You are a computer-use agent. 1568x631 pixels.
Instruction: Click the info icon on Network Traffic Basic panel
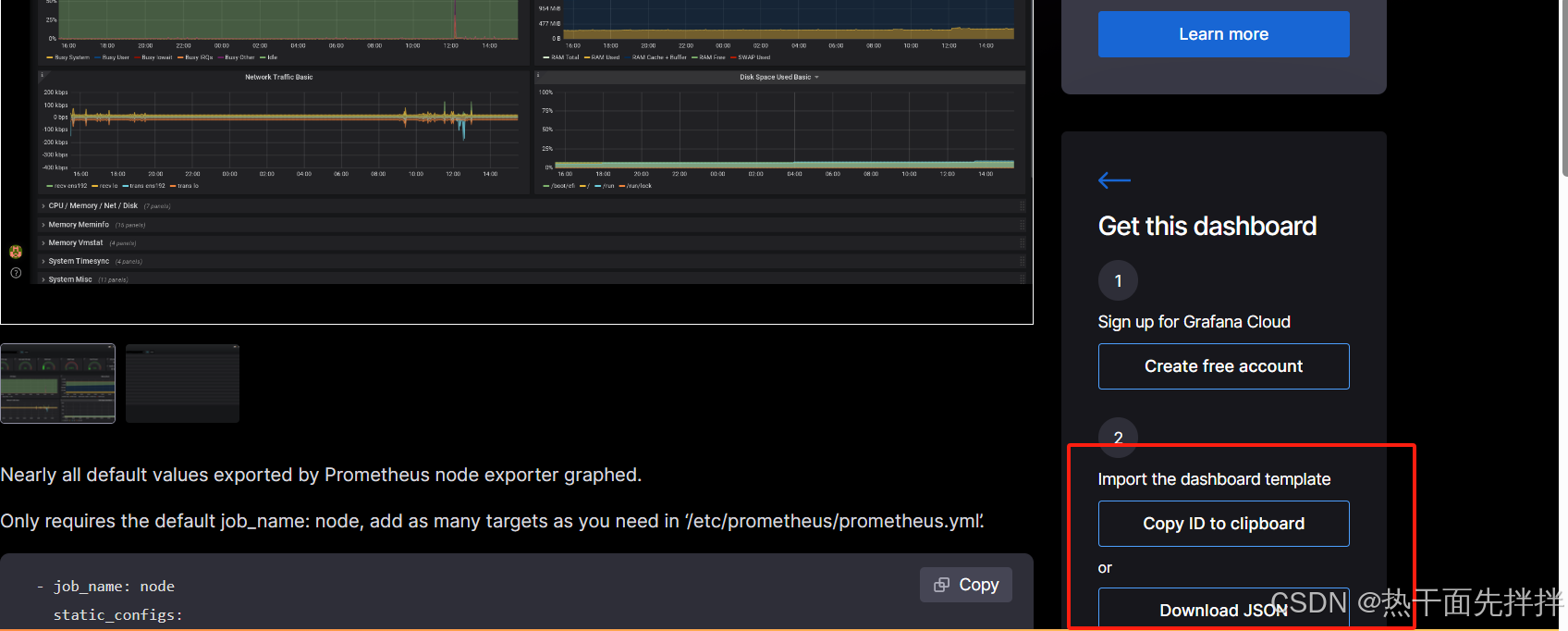pyautogui.click(x=43, y=76)
